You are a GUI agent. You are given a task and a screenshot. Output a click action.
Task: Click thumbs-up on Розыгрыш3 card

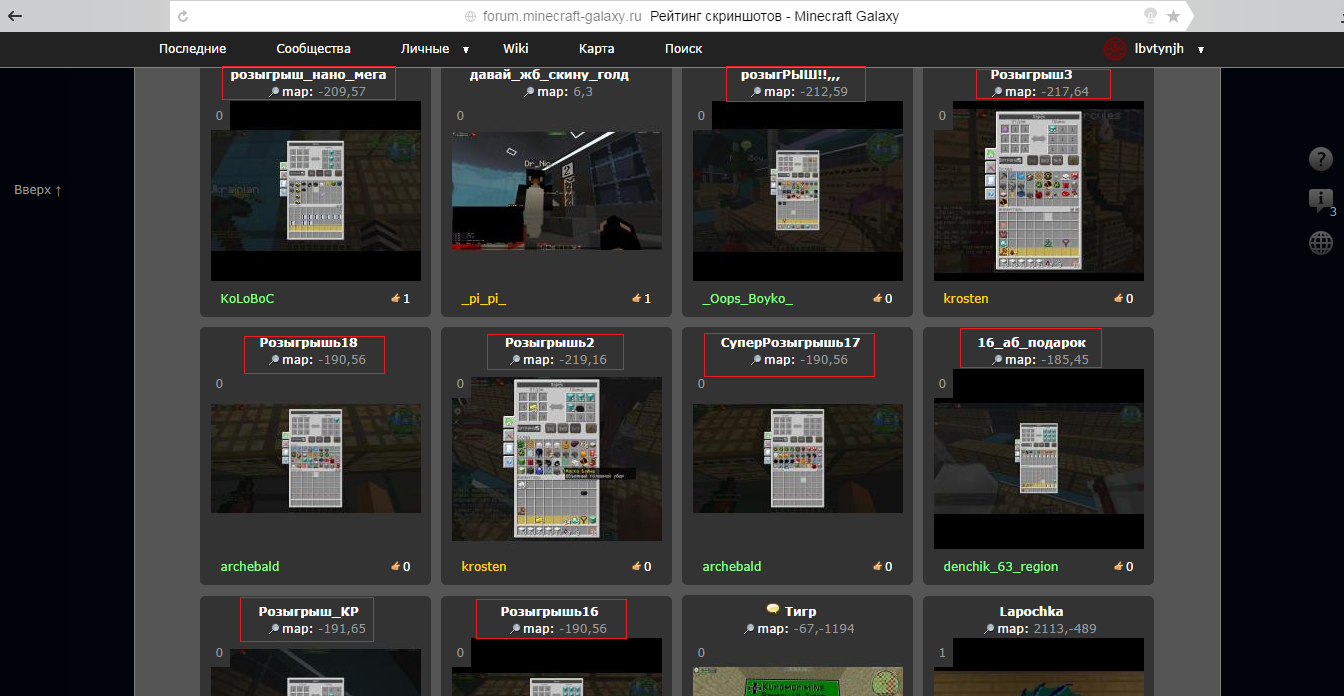point(1118,298)
